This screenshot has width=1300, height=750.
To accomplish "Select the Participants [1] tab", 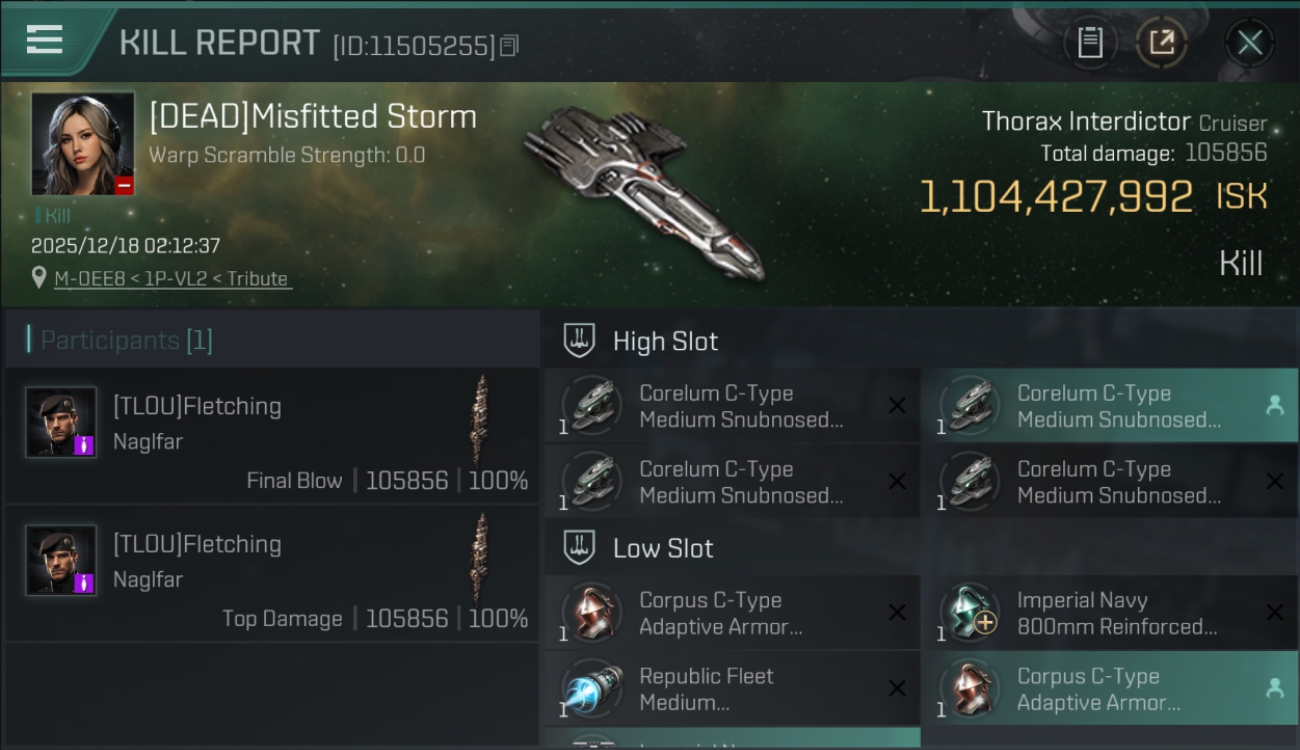I will pos(126,341).
